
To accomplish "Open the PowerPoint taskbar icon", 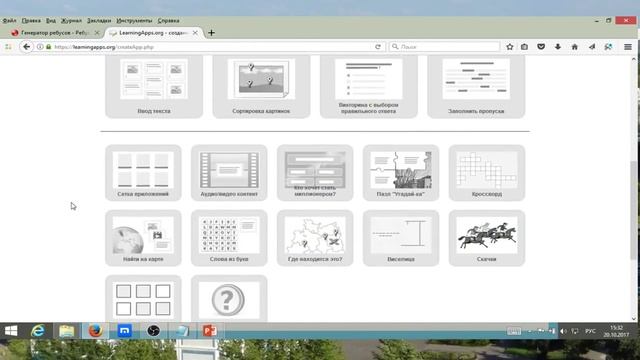I will (x=210, y=331).
